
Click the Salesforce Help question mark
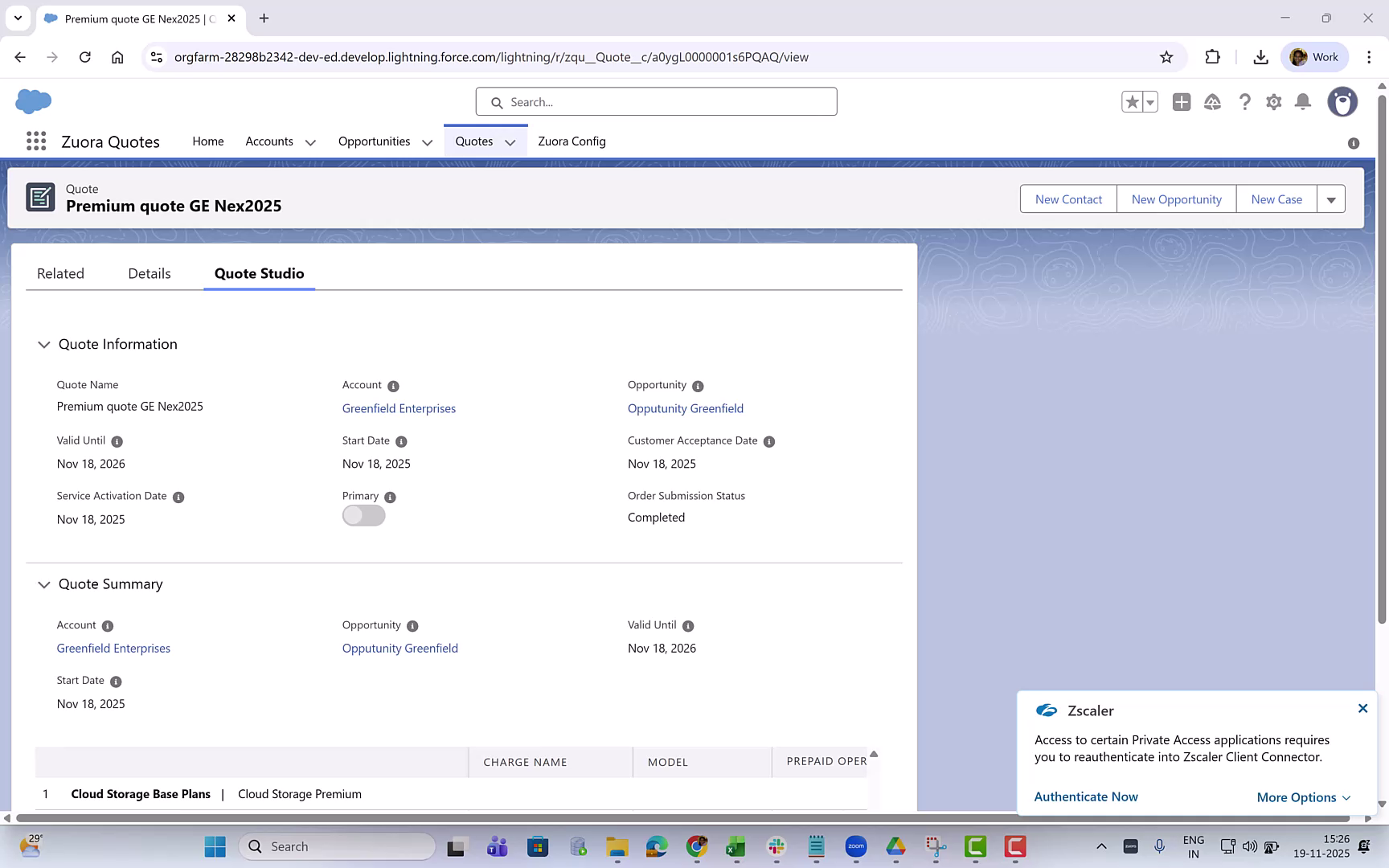(1245, 102)
